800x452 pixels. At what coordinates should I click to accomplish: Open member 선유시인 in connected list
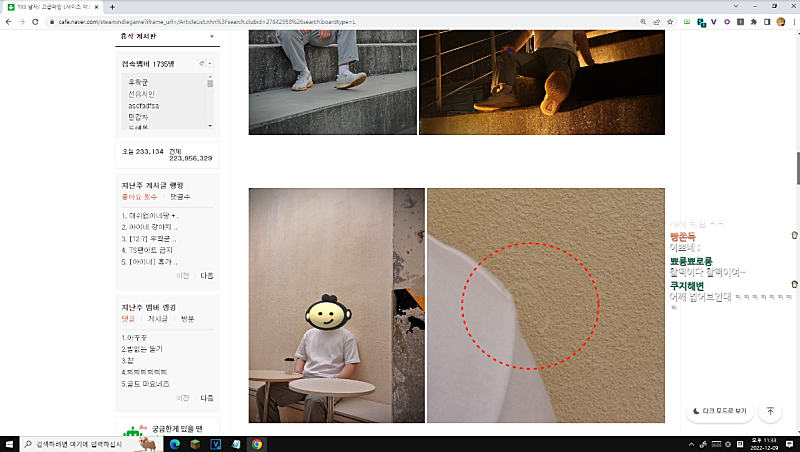pos(141,94)
